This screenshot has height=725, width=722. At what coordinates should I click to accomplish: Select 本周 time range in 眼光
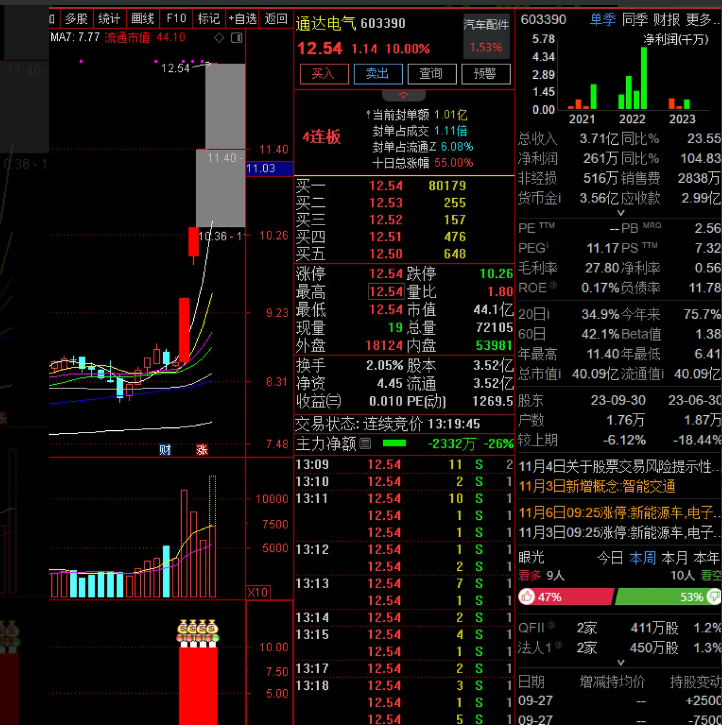pos(642,557)
